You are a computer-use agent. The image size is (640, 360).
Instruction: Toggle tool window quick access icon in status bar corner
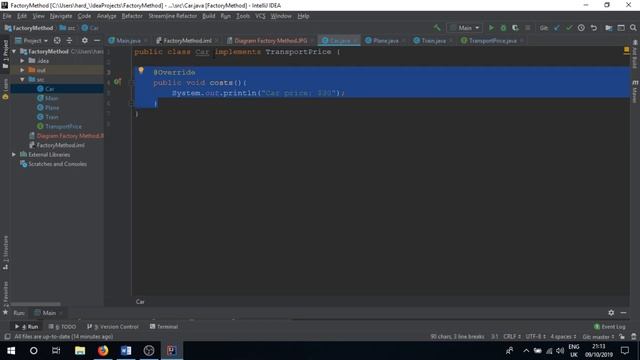[x=7, y=337]
